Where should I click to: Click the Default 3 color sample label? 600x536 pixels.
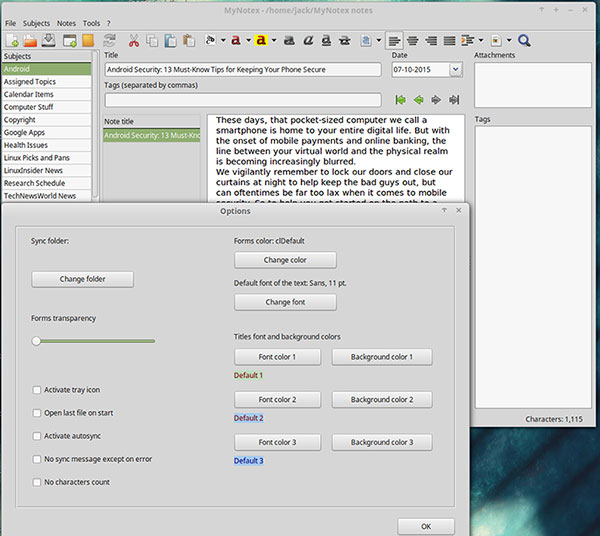point(249,461)
